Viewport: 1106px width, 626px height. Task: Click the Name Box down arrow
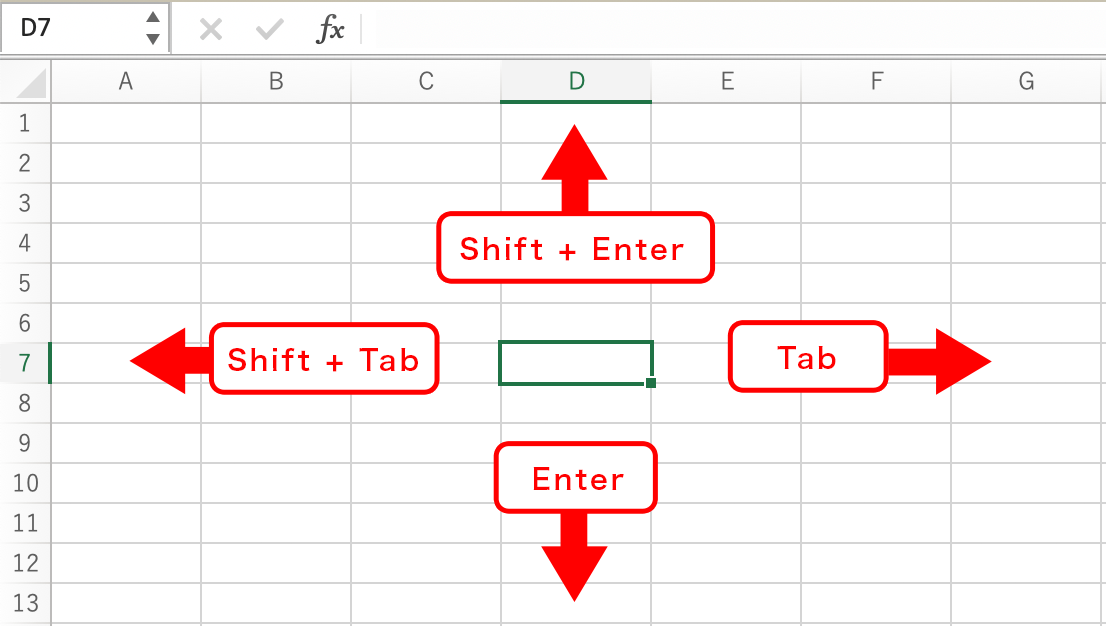point(152,39)
